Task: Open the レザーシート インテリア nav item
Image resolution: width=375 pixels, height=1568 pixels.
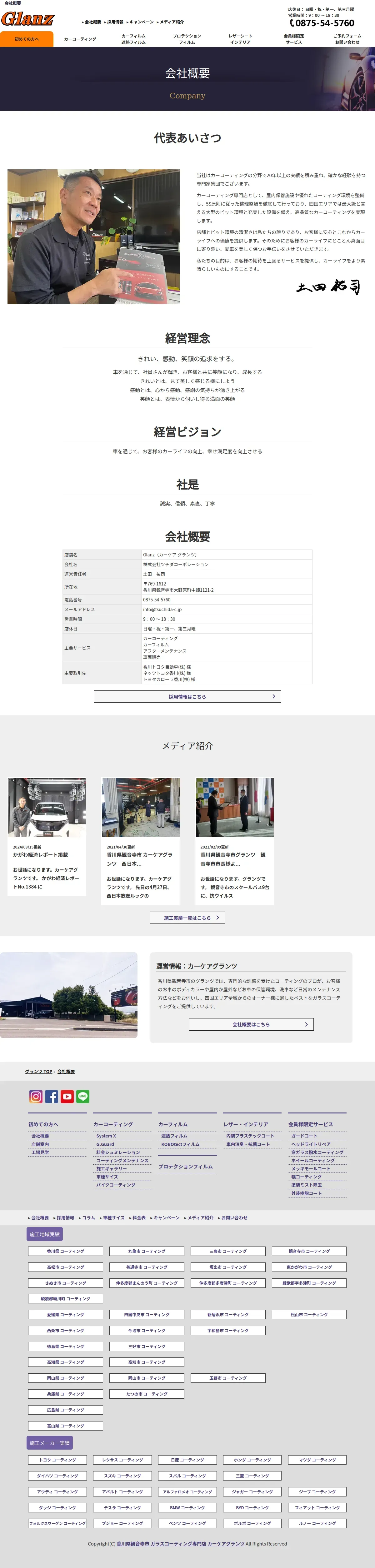Action: 240,39
